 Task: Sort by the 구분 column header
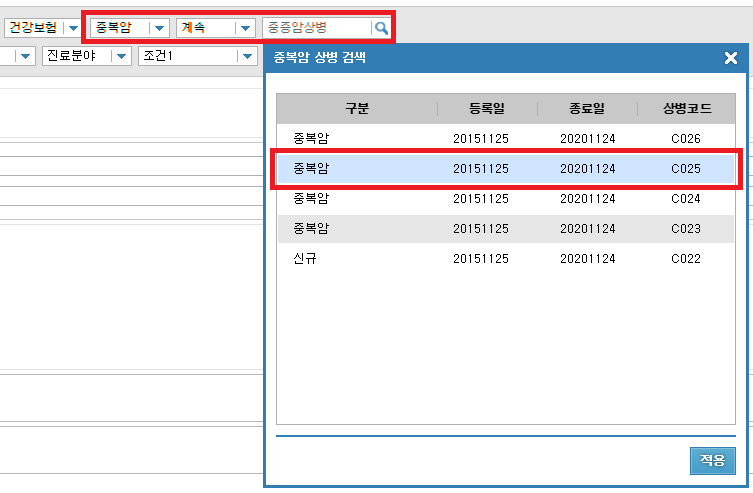[x=357, y=109]
